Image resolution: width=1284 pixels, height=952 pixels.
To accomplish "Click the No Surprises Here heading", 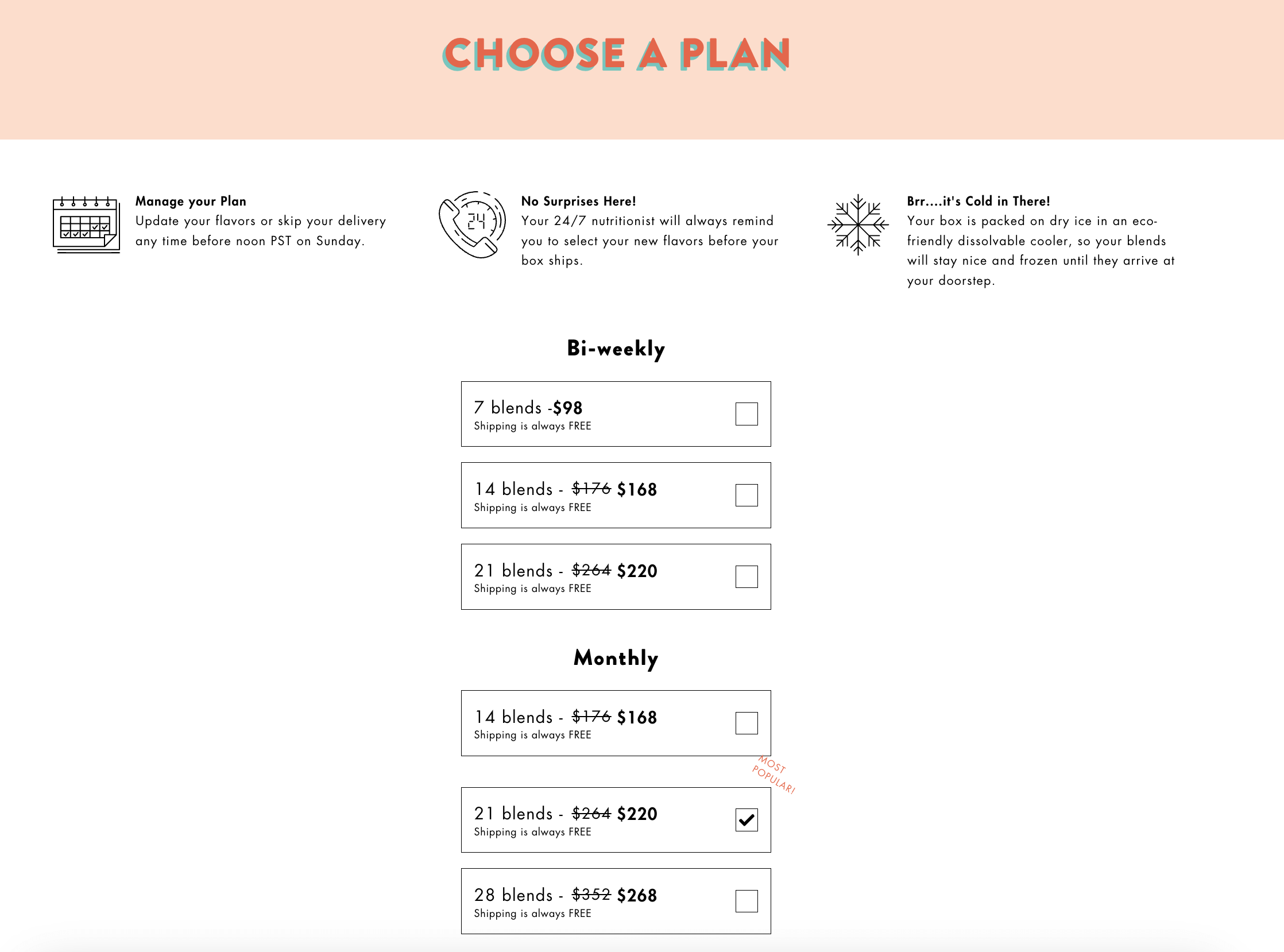I will point(579,201).
